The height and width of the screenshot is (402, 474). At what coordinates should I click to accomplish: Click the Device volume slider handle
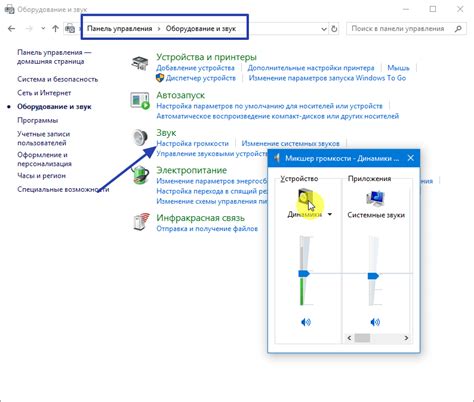304,274
